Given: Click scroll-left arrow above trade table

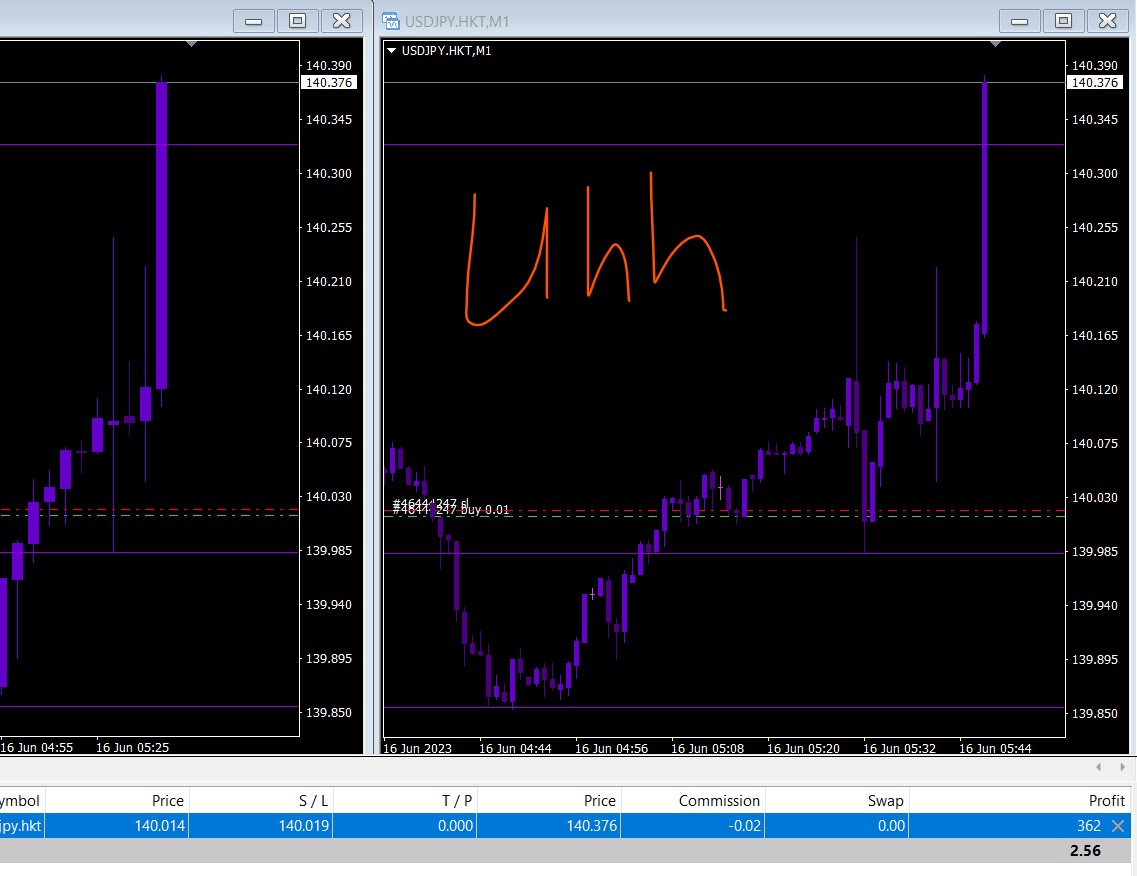Looking at the screenshot, I should pyautogui.click(x=1099, y=766).
